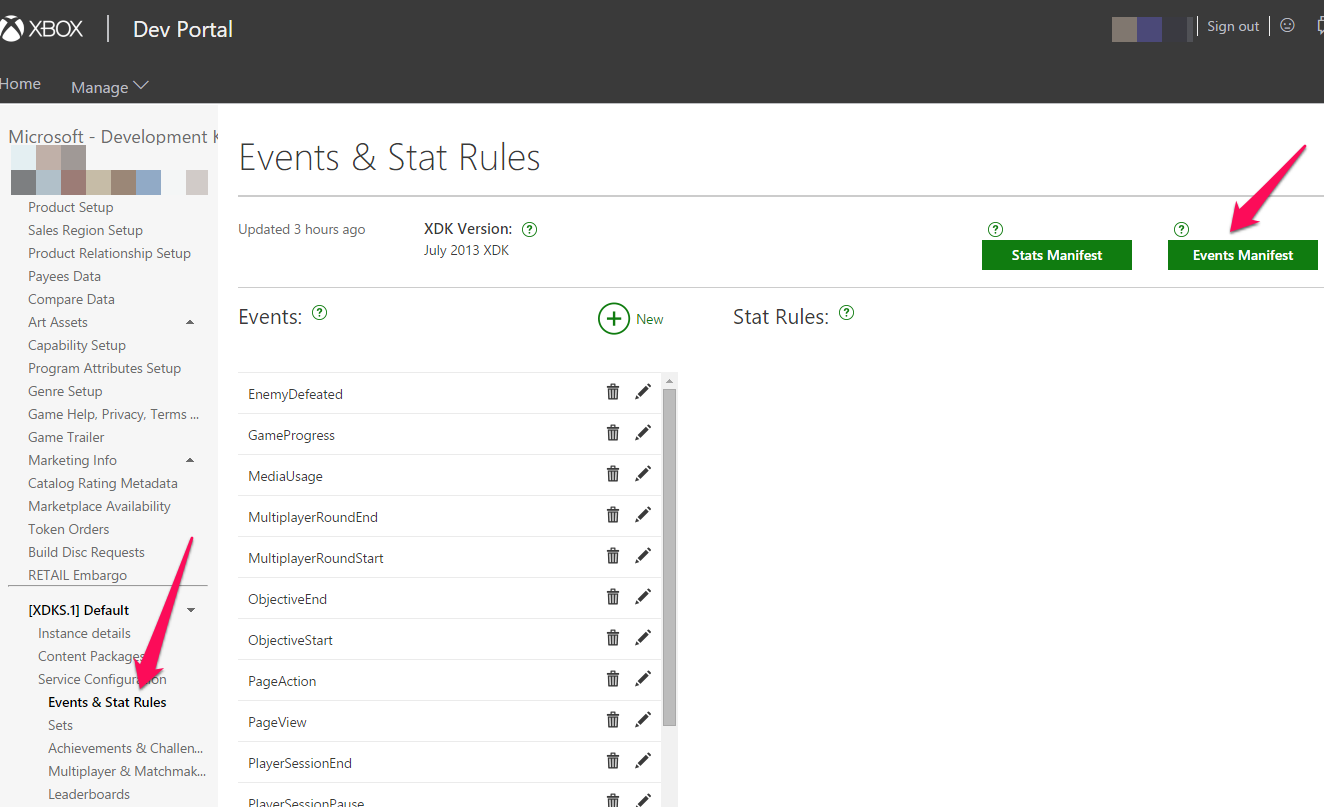This screenshot has height=807, width=1324.
Task: Open Game Help, Privacy, Terms item
Action: 114,414
